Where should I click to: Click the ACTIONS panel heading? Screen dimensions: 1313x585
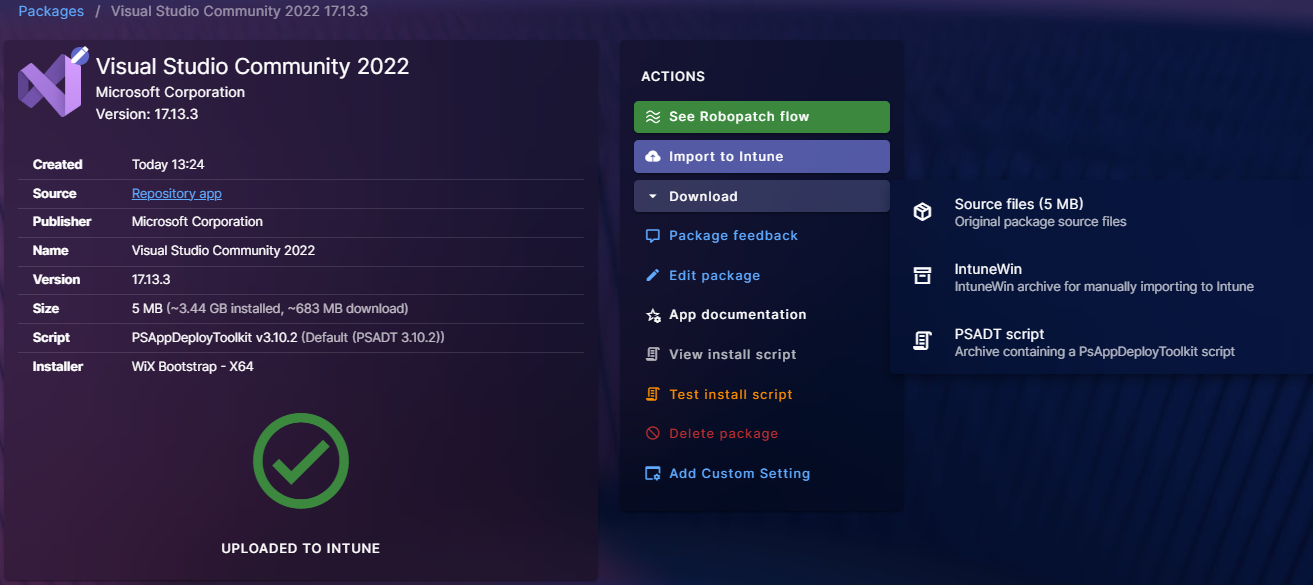[x=673, y=77]
